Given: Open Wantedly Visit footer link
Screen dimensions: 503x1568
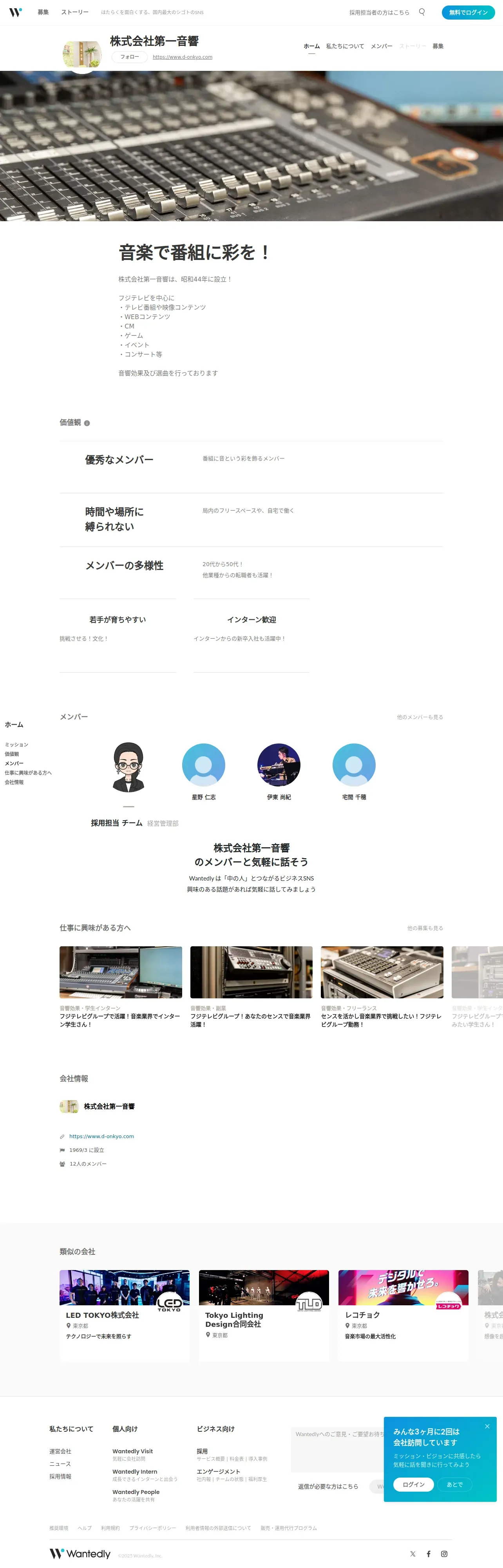Looking at the screenshot, I should click(x=133, y=1452).
